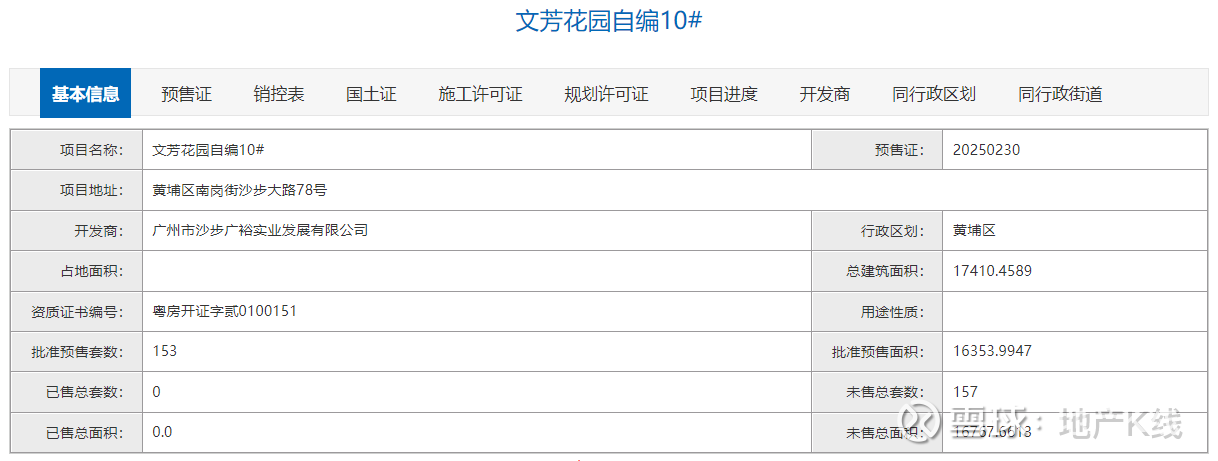Go to the 国土证 tab

[x=371, y=94]
